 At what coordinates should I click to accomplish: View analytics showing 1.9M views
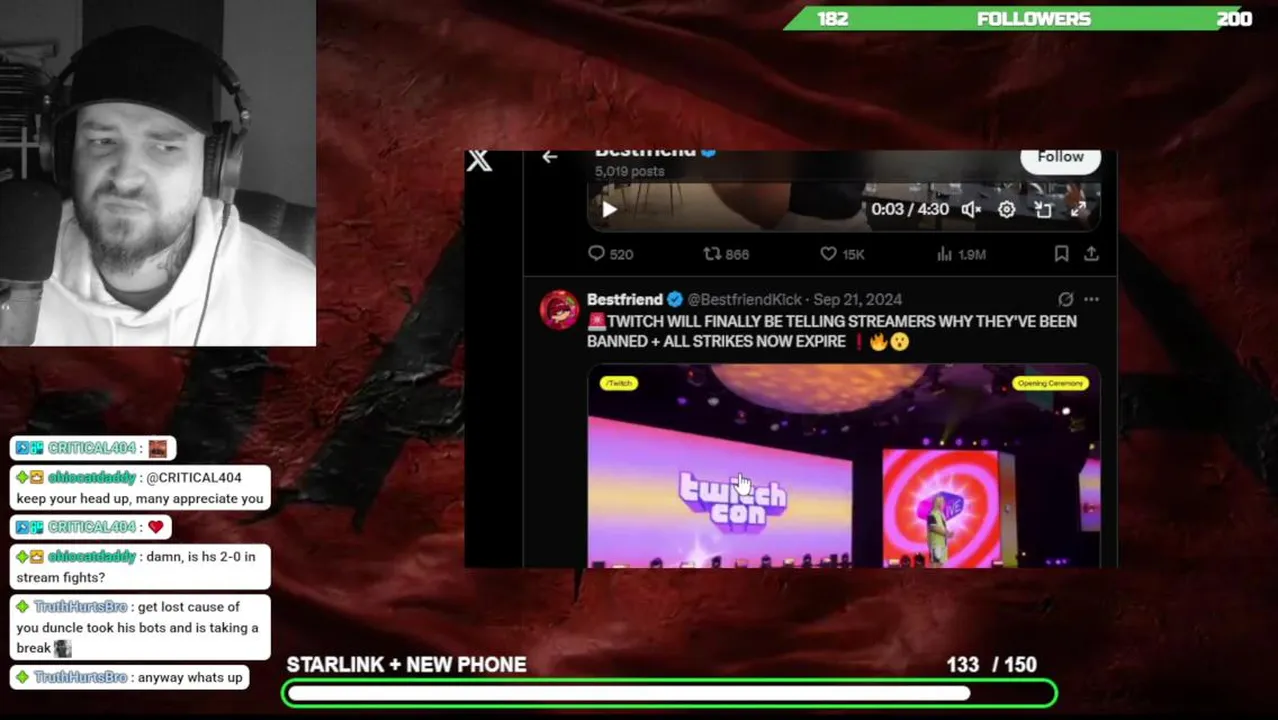click(x=961, y=254)
